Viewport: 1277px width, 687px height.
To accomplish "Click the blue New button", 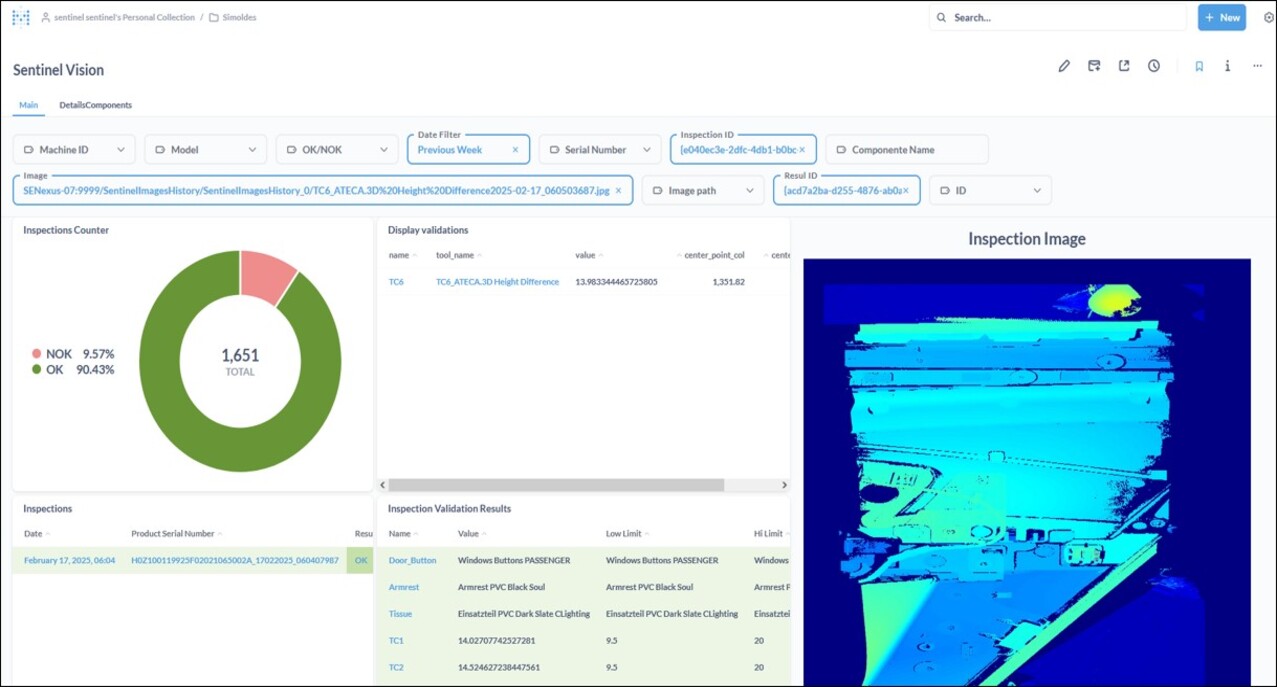I will (1222, 17).
